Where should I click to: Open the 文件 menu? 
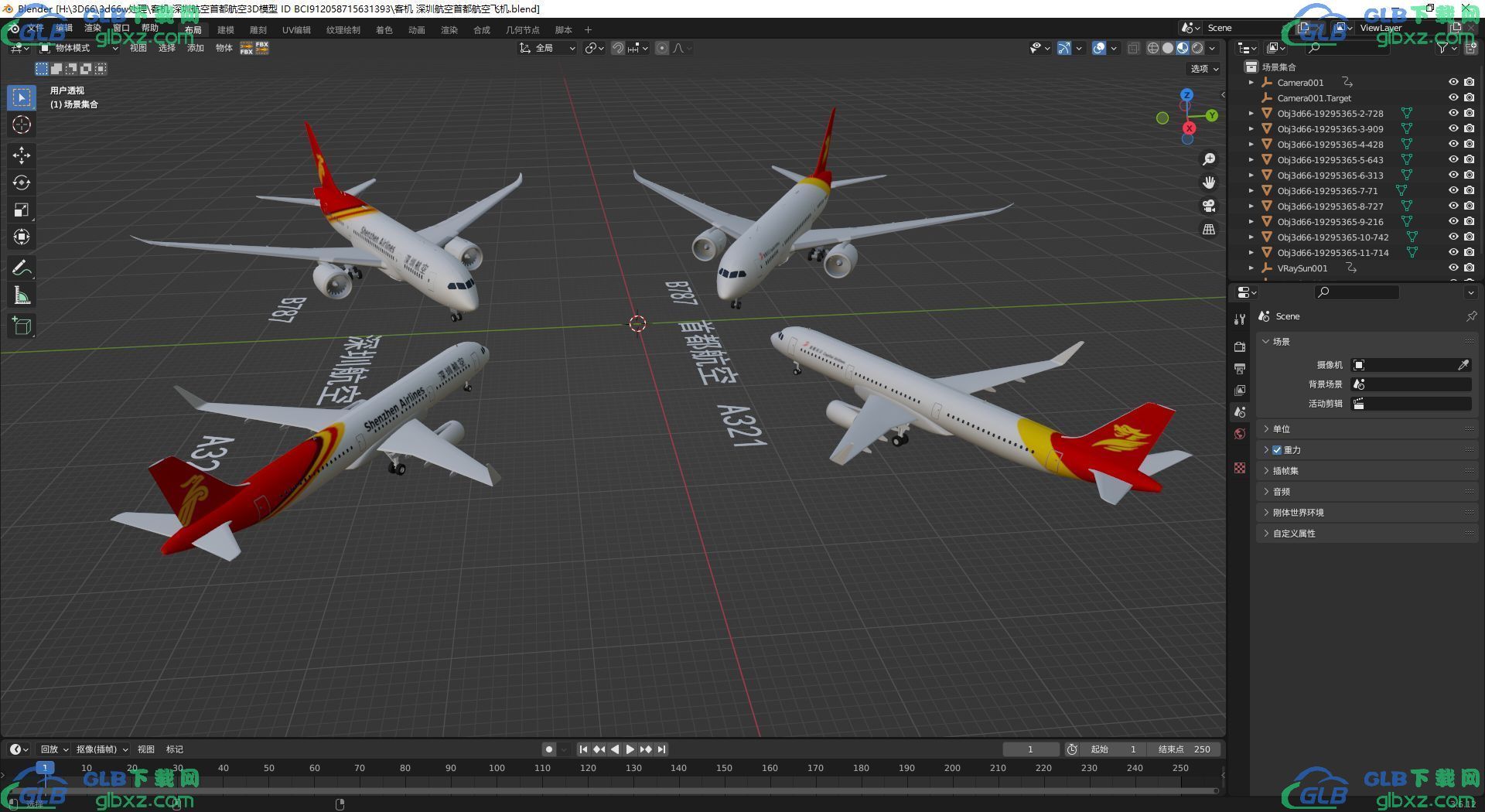coord(36,29)
